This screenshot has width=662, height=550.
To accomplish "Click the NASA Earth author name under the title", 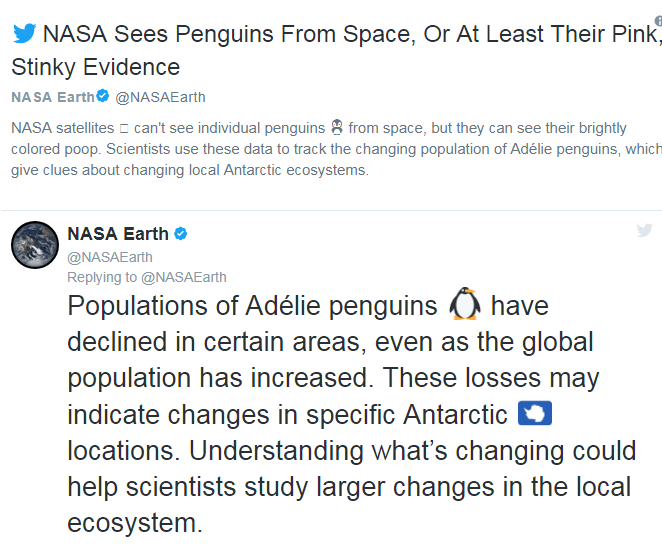I will (x=52, y=97).
